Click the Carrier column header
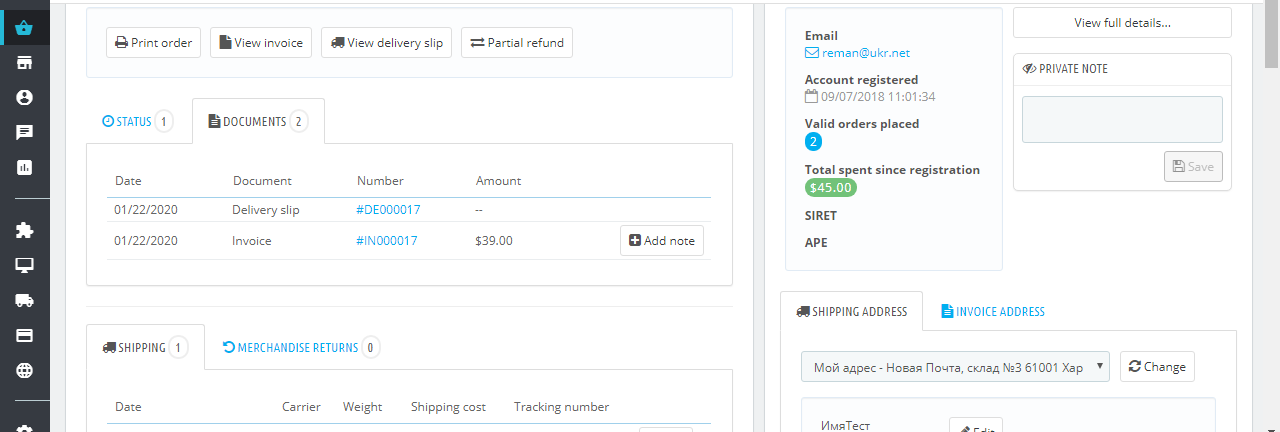1280x432 pixels. click(301, 407)
